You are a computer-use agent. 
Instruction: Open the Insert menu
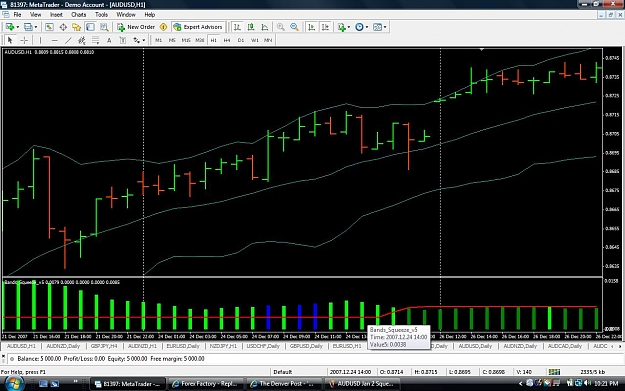pos(56,14)
